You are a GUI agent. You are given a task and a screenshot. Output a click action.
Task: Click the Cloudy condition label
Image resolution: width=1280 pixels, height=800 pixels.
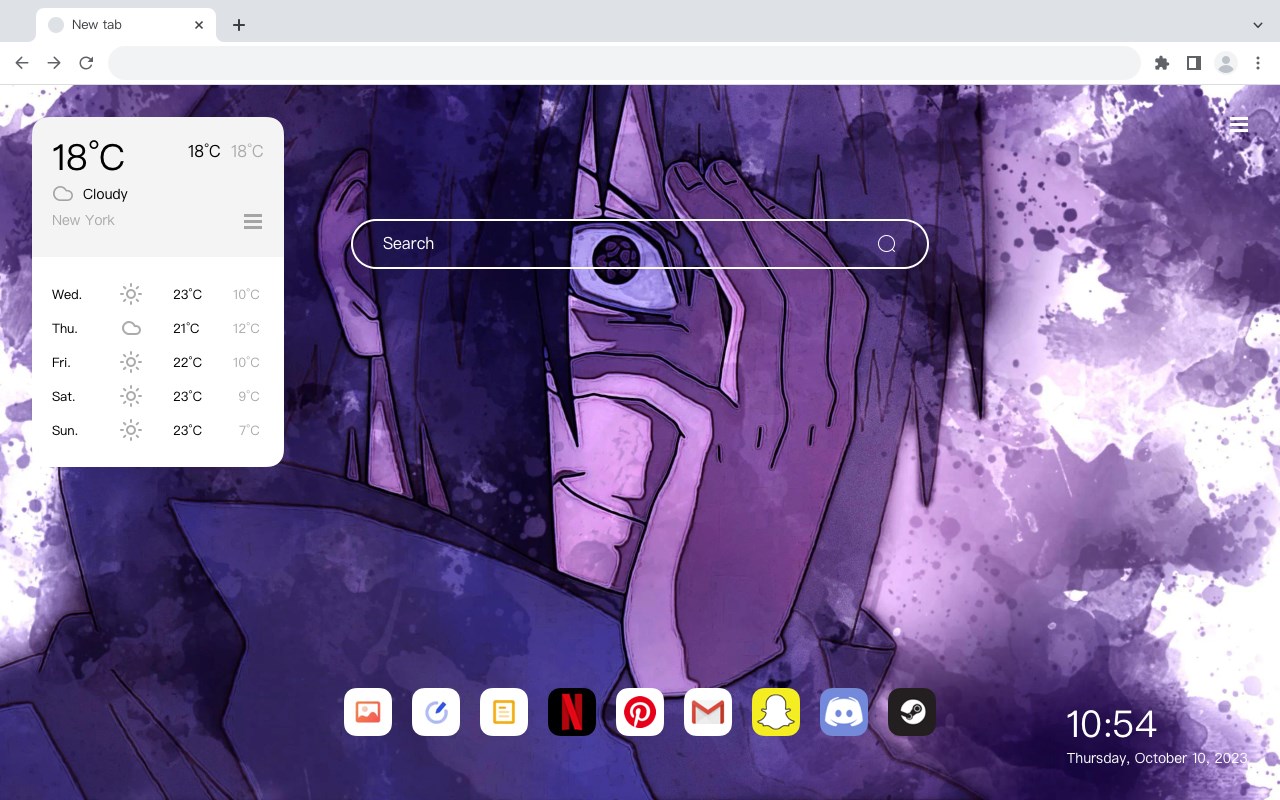[x=105, y=194]
